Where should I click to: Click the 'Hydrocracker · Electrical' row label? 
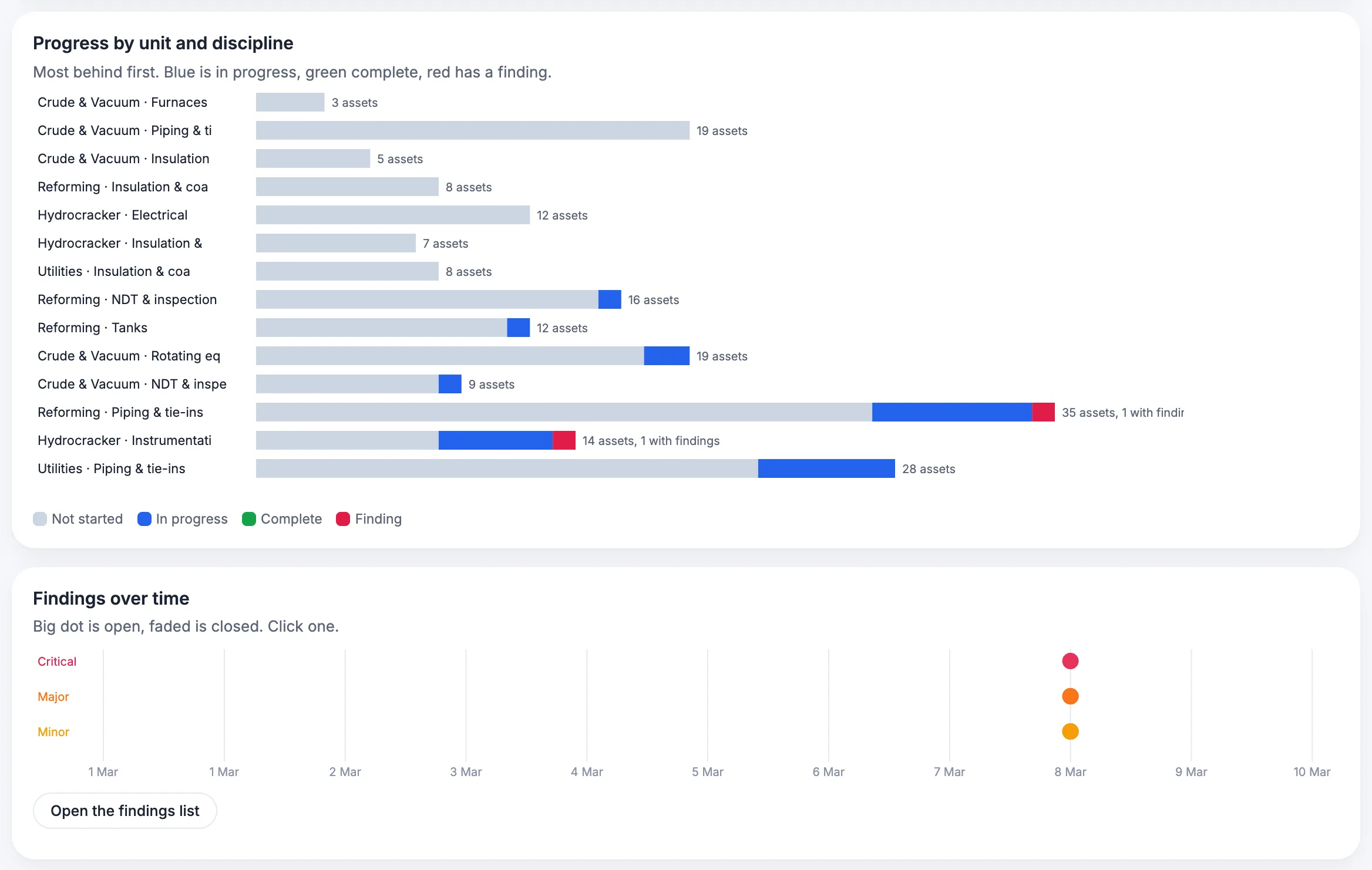[112, 215]
